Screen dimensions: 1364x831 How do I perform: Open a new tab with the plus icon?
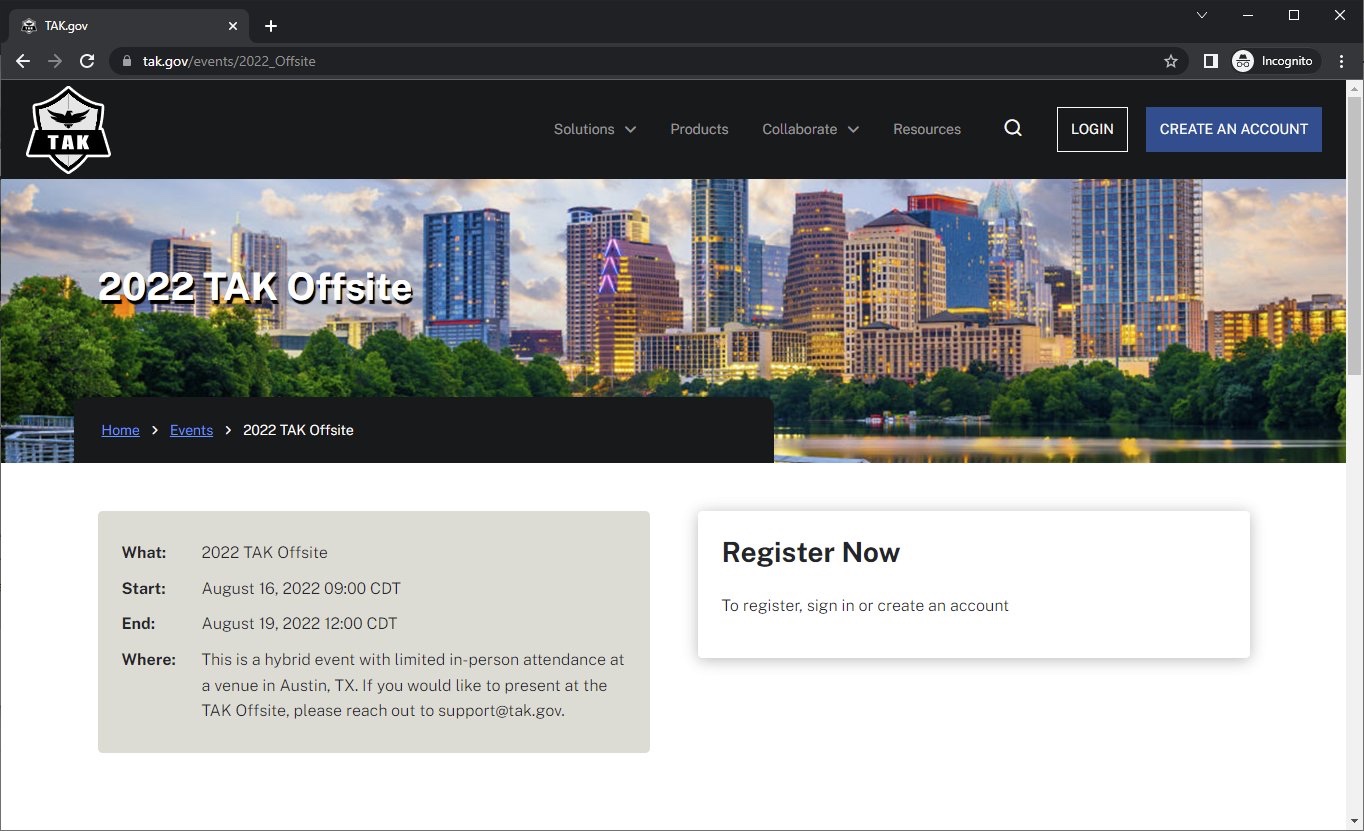(271, 26)
